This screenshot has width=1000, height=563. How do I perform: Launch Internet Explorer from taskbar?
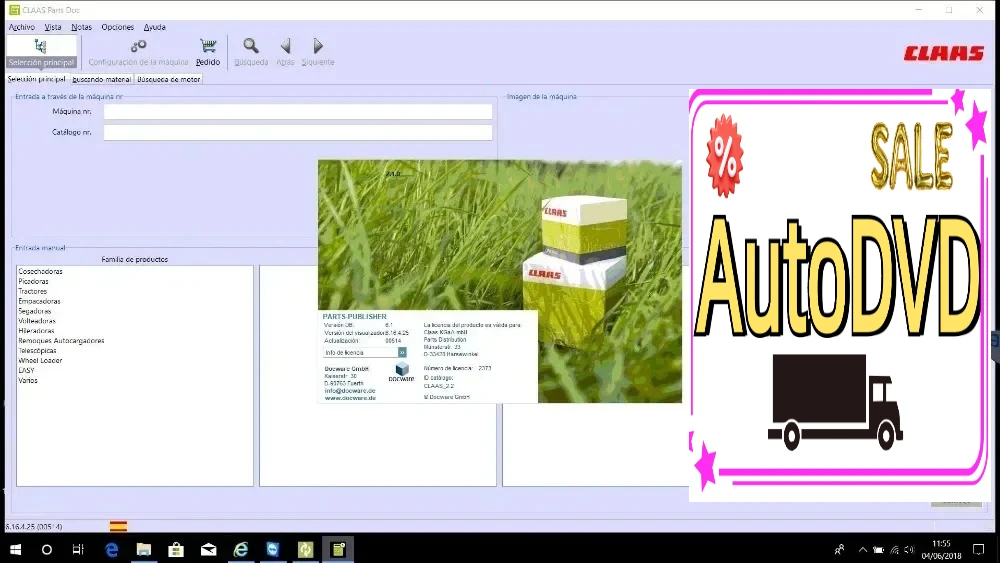[x=240, y=549]
